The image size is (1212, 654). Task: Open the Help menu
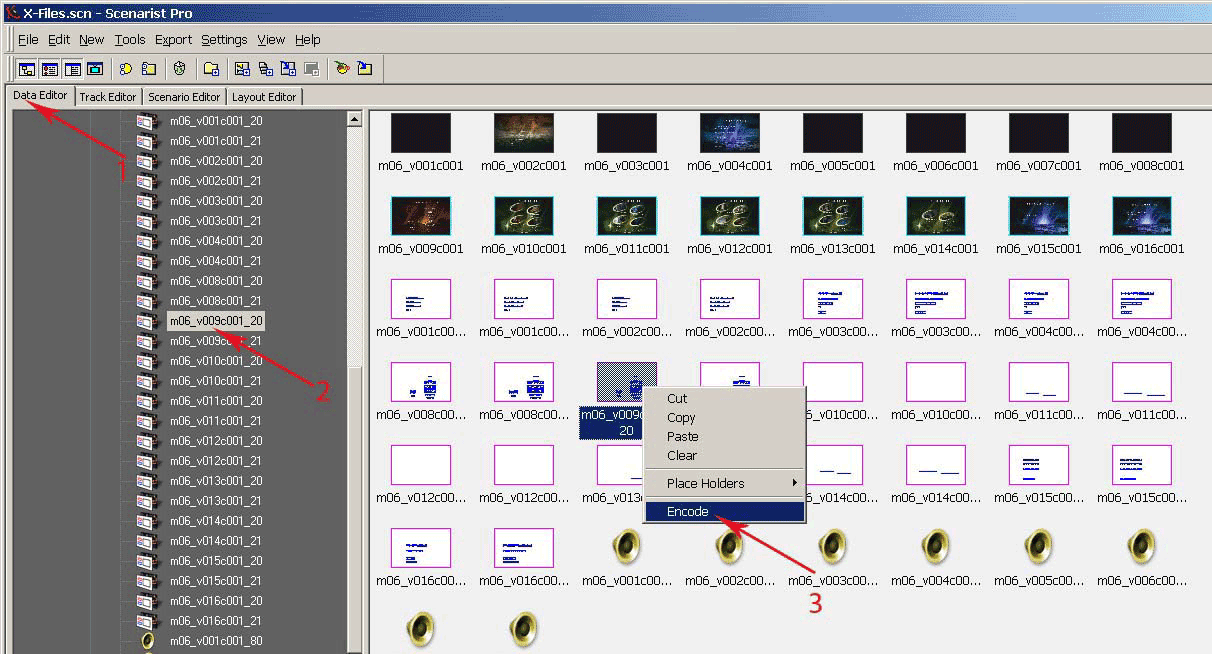point(308,40)
